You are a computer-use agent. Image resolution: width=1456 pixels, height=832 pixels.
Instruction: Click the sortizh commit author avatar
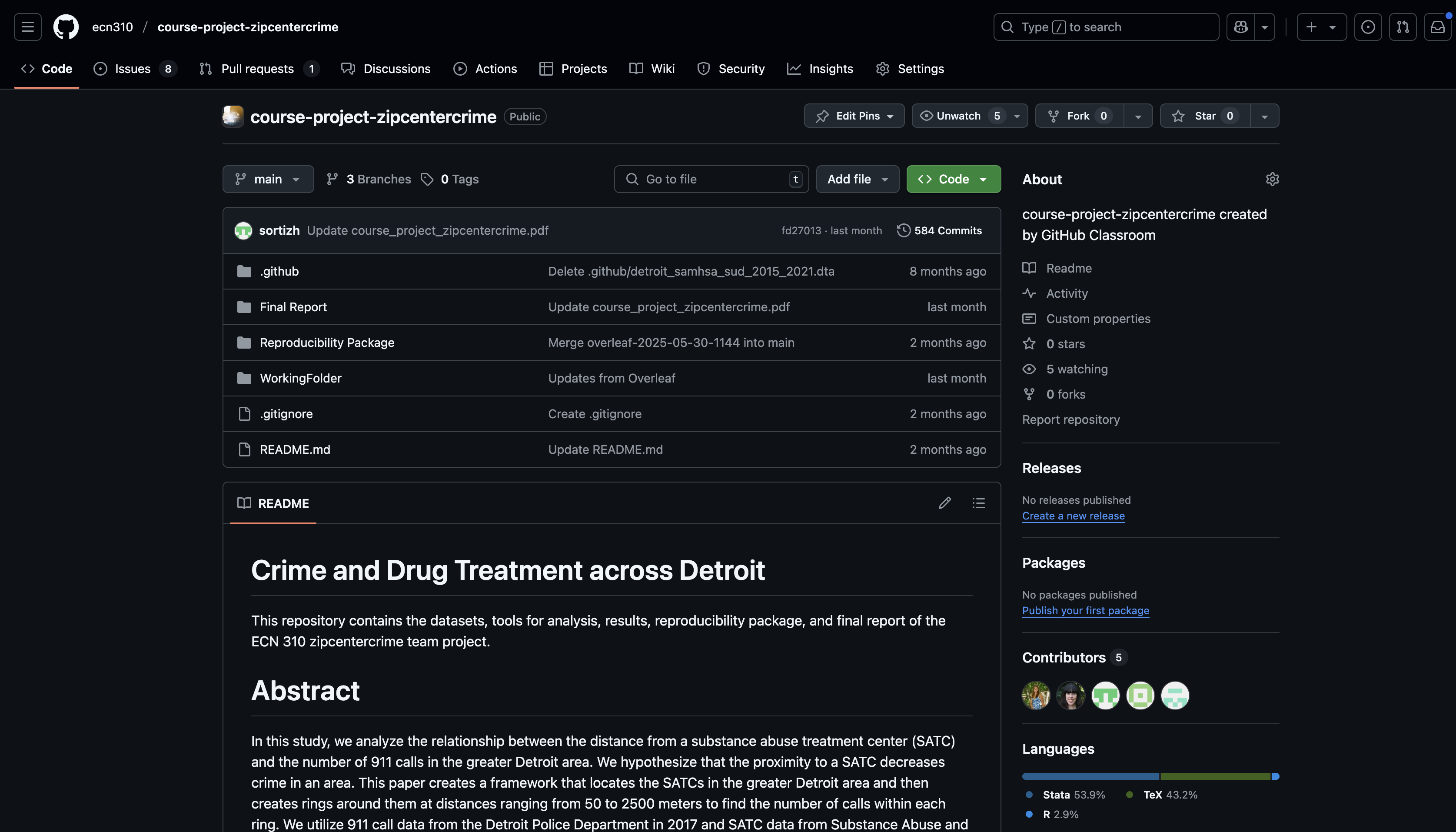tap(243, 230)
